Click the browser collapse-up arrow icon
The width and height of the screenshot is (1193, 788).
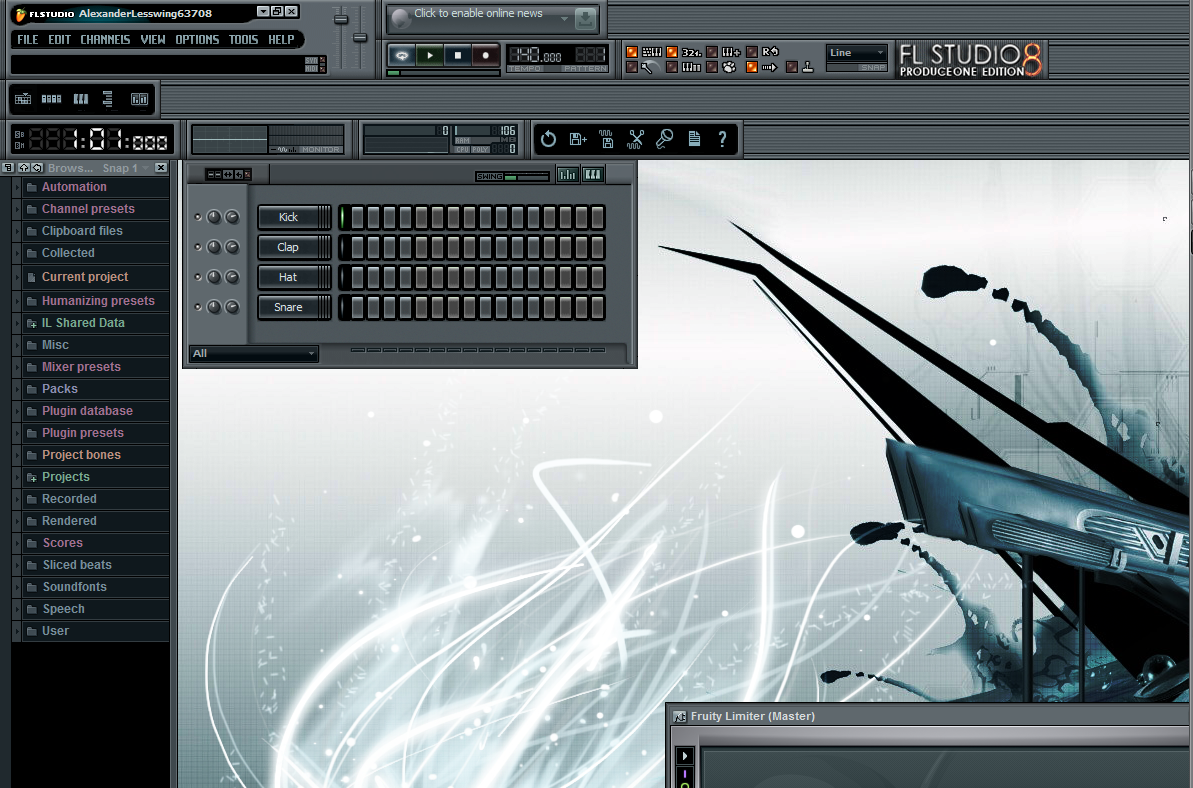click(x=24, y=168)
